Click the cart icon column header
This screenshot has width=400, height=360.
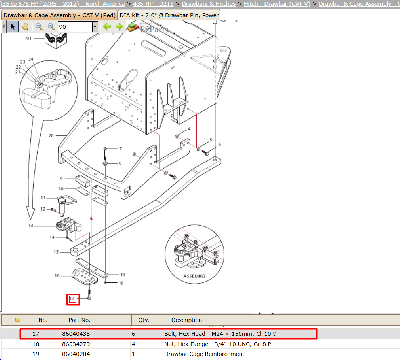tap(17, 320)
